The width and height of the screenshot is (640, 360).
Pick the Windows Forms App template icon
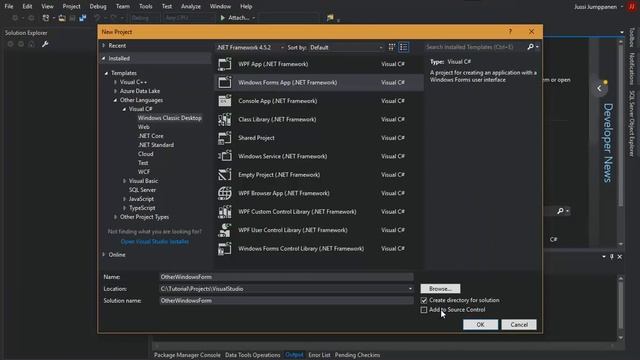(224, 82)
